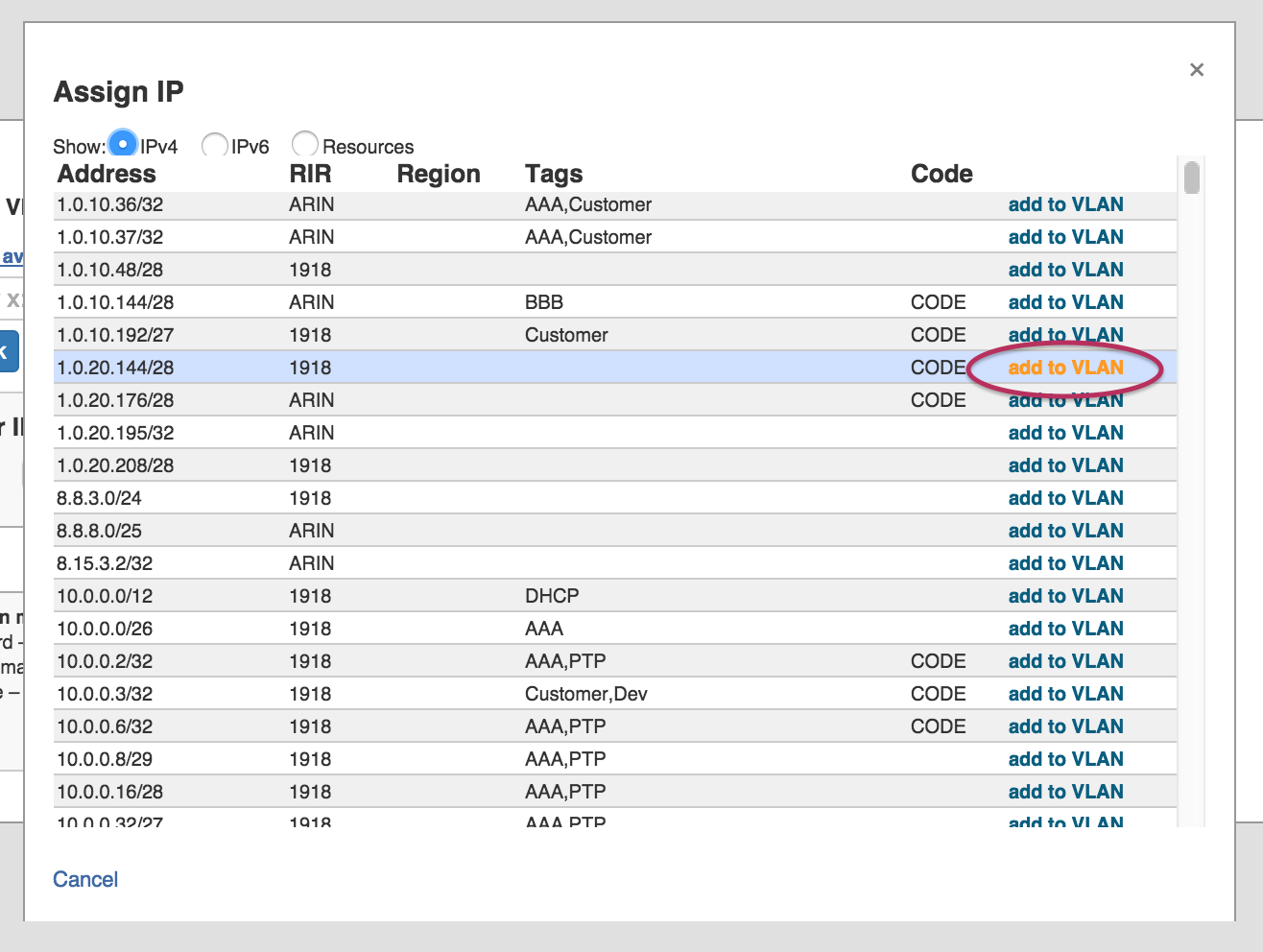Click the Code column header
The image size is (1263, 952).
tap(941, 174)
